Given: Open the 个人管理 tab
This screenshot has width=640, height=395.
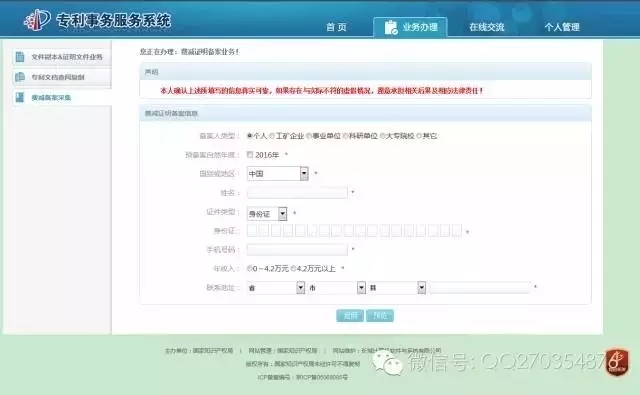Looking at the screenshot, I should pyautogui.click(x=562, y=27).
